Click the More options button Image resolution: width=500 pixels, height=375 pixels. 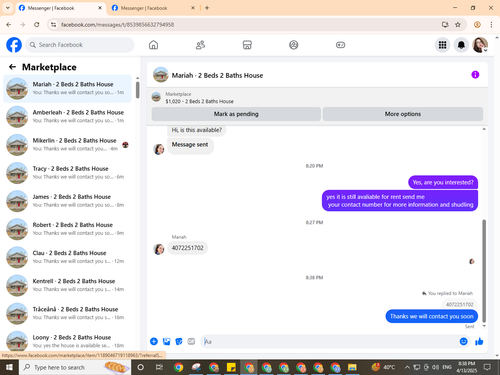(403, 114)
